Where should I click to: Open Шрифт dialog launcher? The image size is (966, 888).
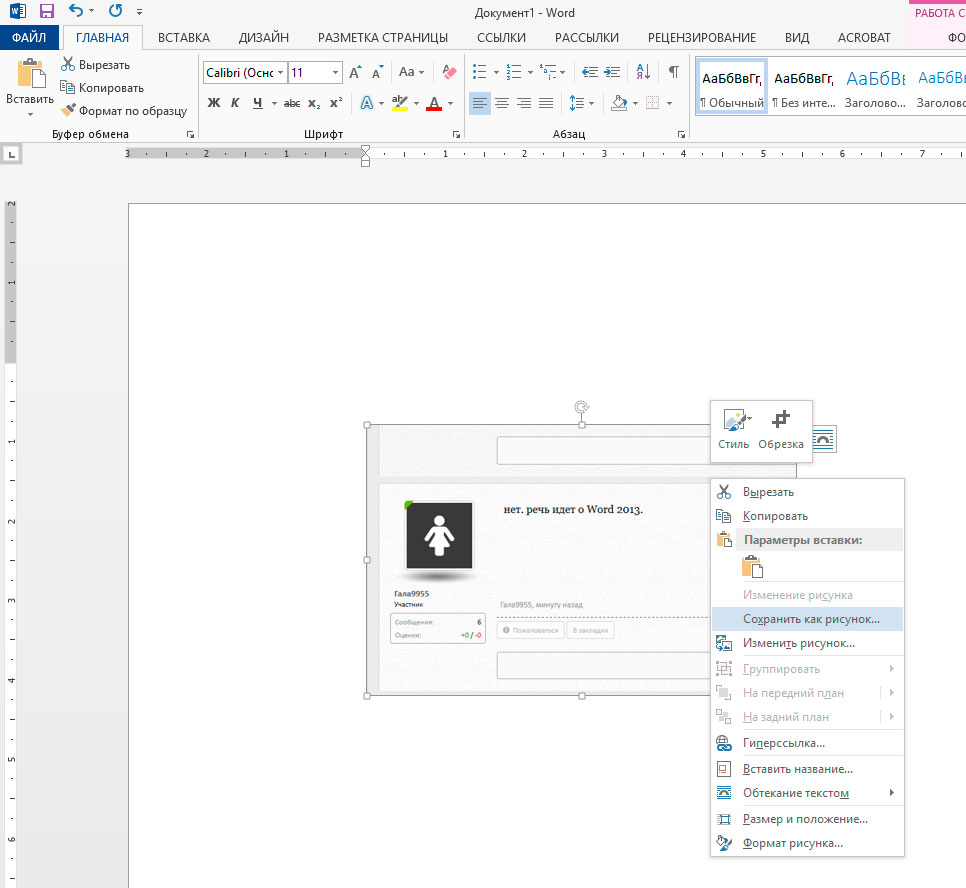pos(457,134)
